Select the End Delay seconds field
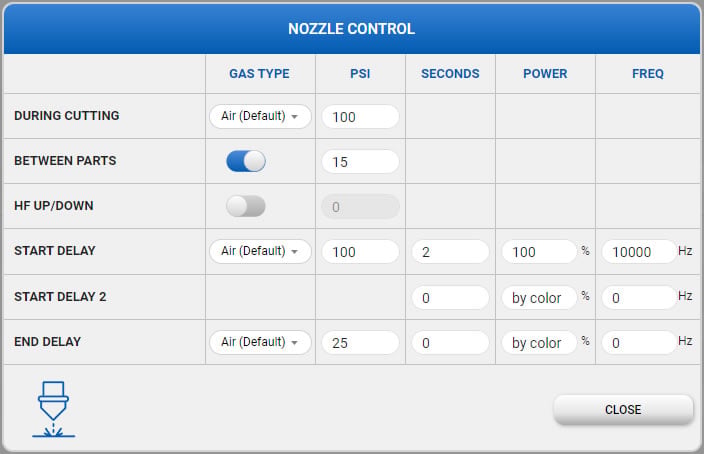Screen dimensions: 704x454 coord(450,343)
